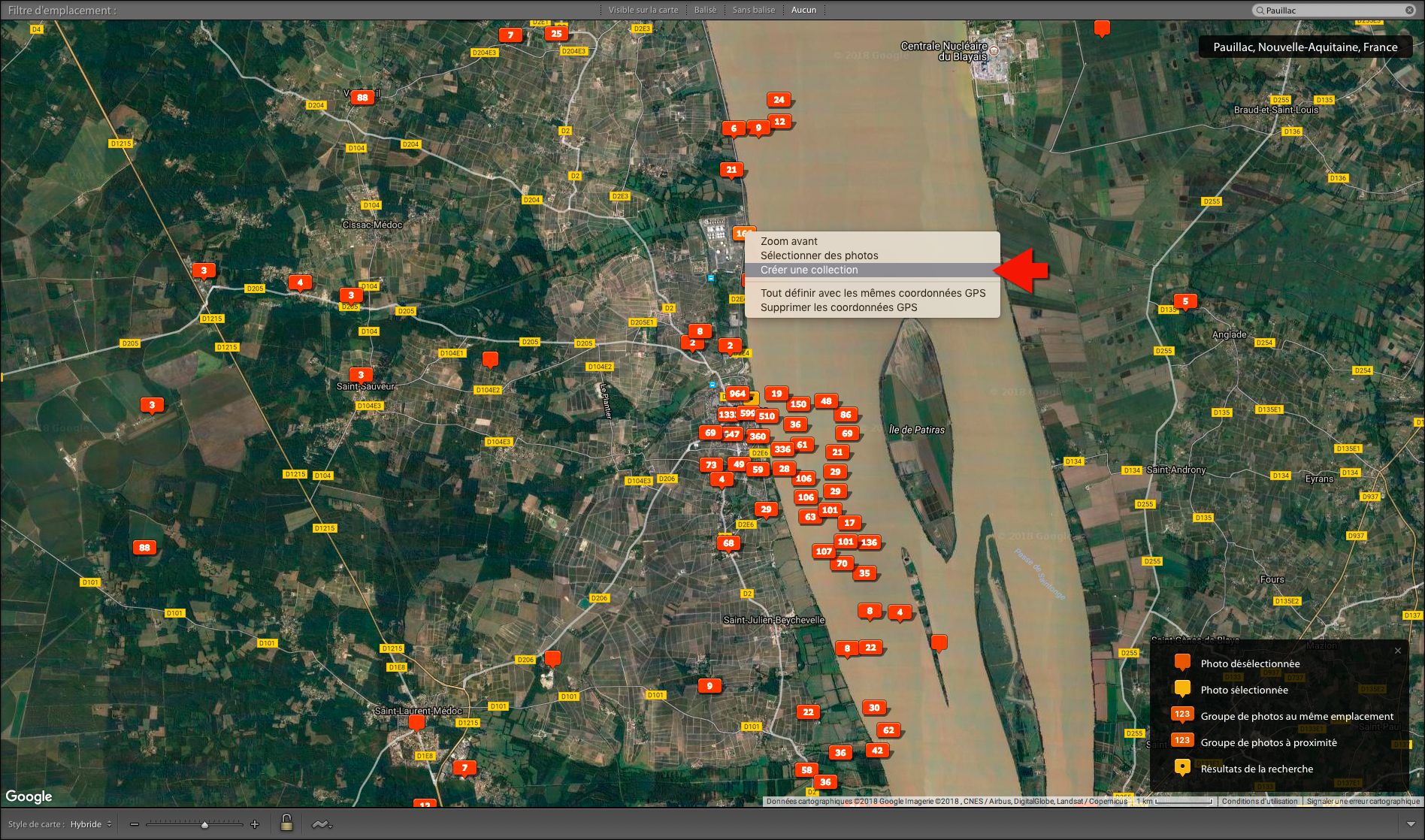This screenshot has height=840, width=1425.
Task: Enable the Visible sur la carte filter
Action: pyautogui.click(x=643, y=10)
